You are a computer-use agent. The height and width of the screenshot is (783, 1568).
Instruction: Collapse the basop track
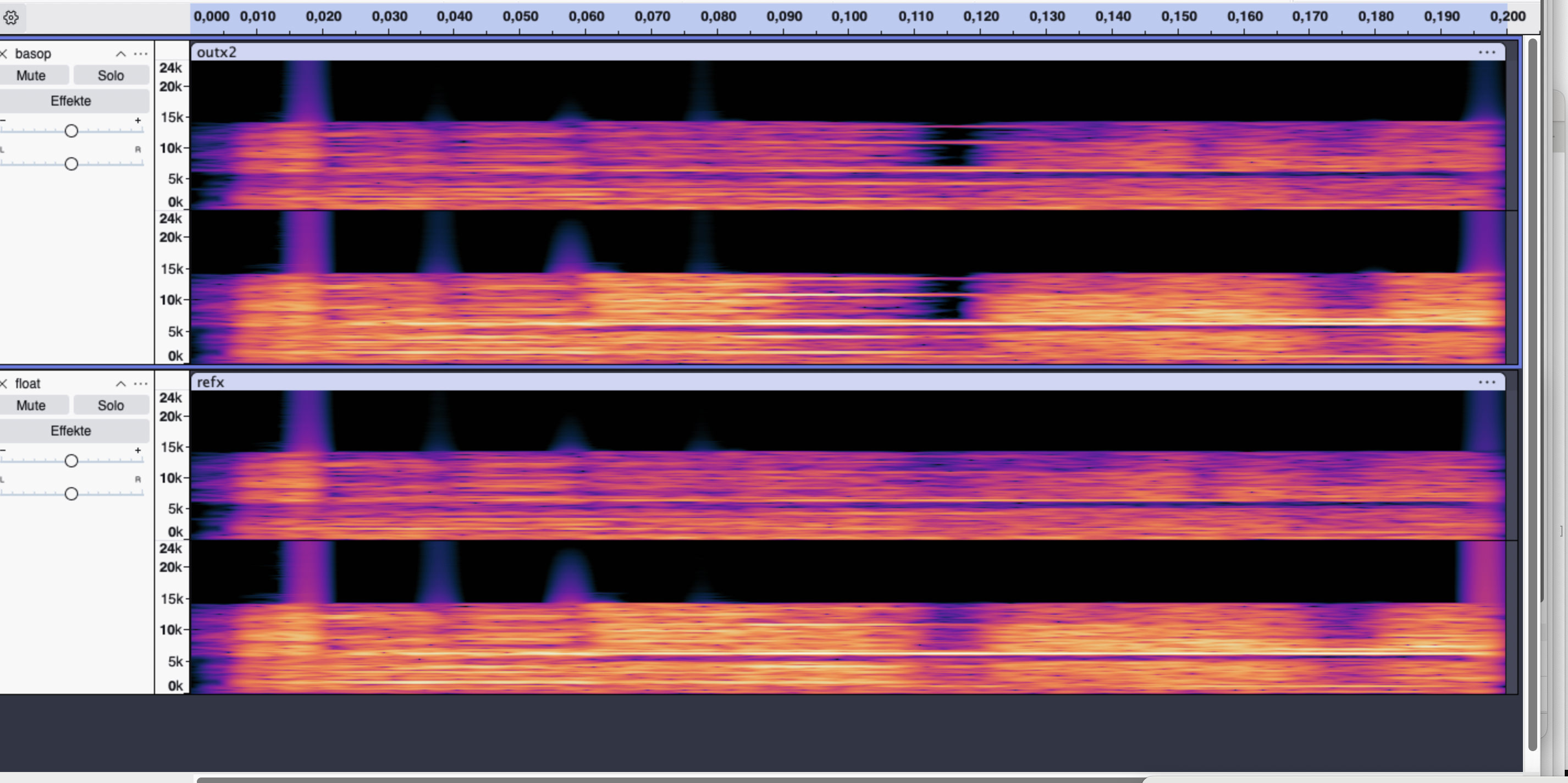(120, 54)
